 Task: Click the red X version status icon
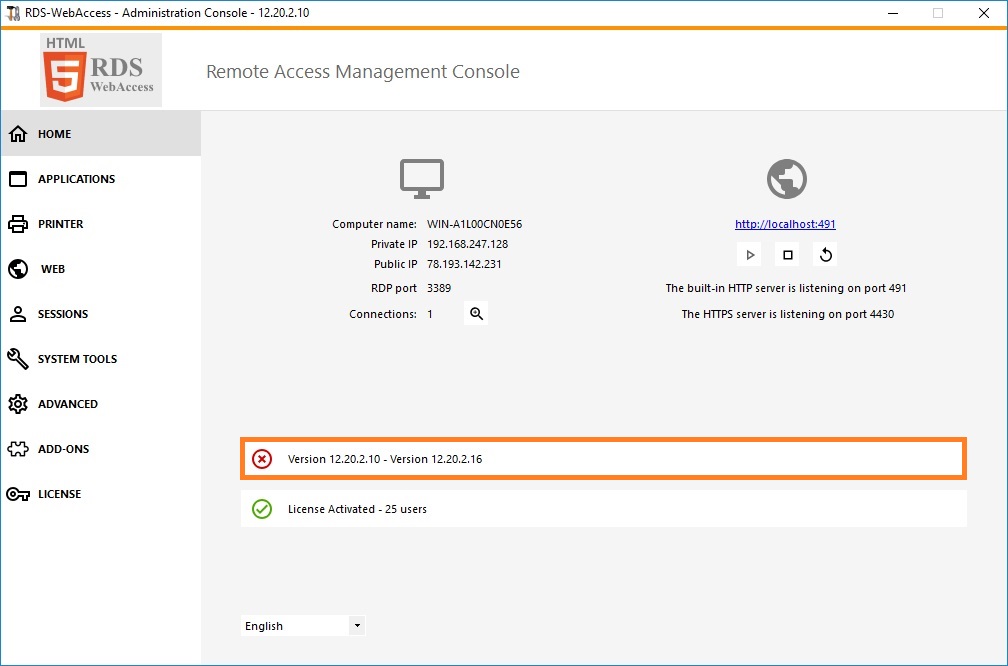[262, 459]
